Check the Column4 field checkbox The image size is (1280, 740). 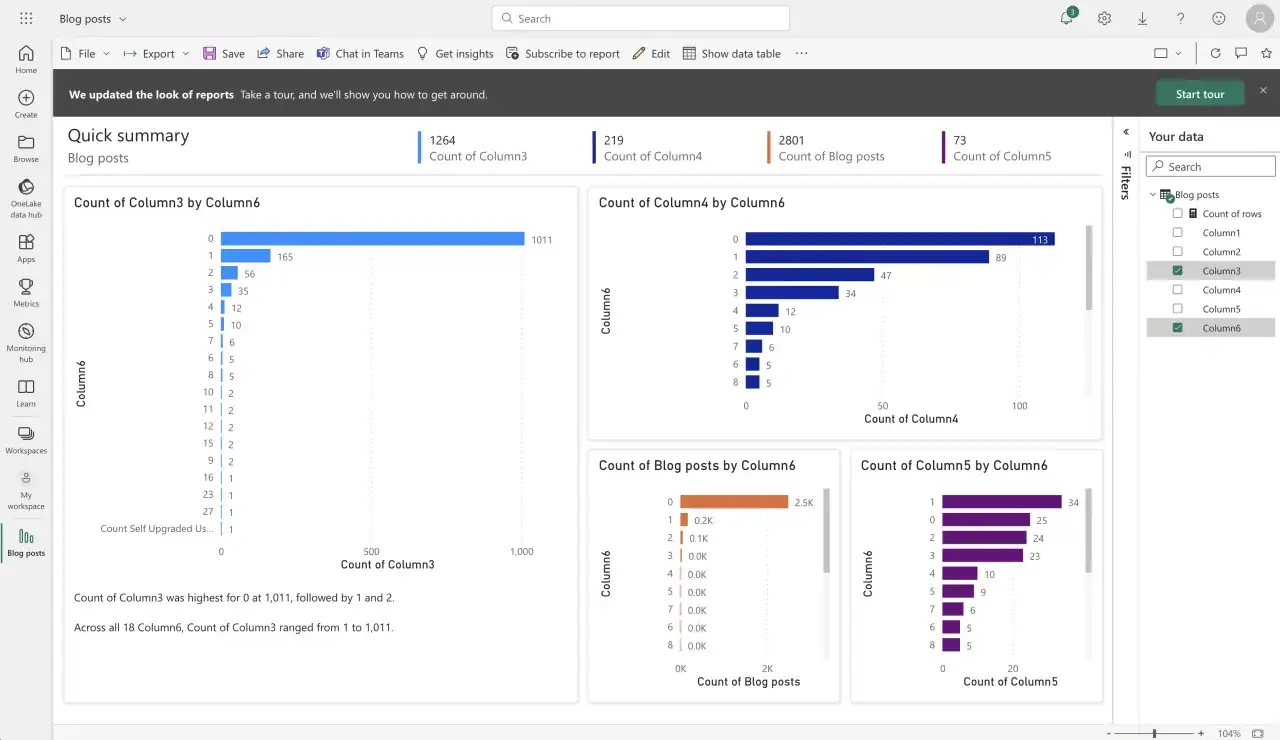tap(1177, 290)
